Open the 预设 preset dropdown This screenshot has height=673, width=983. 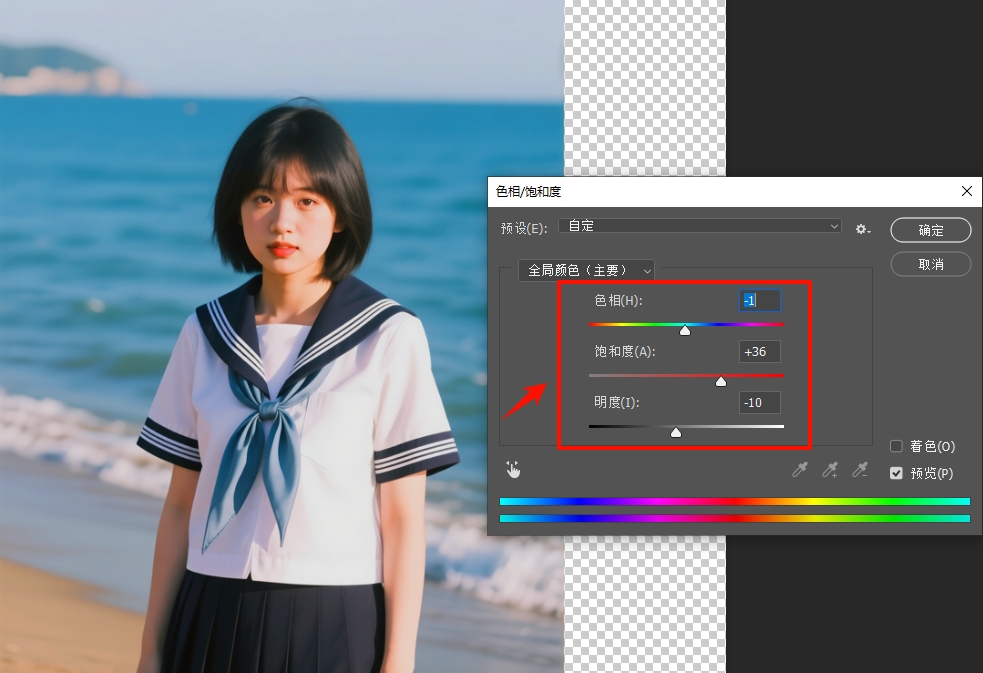coord(700,227)
